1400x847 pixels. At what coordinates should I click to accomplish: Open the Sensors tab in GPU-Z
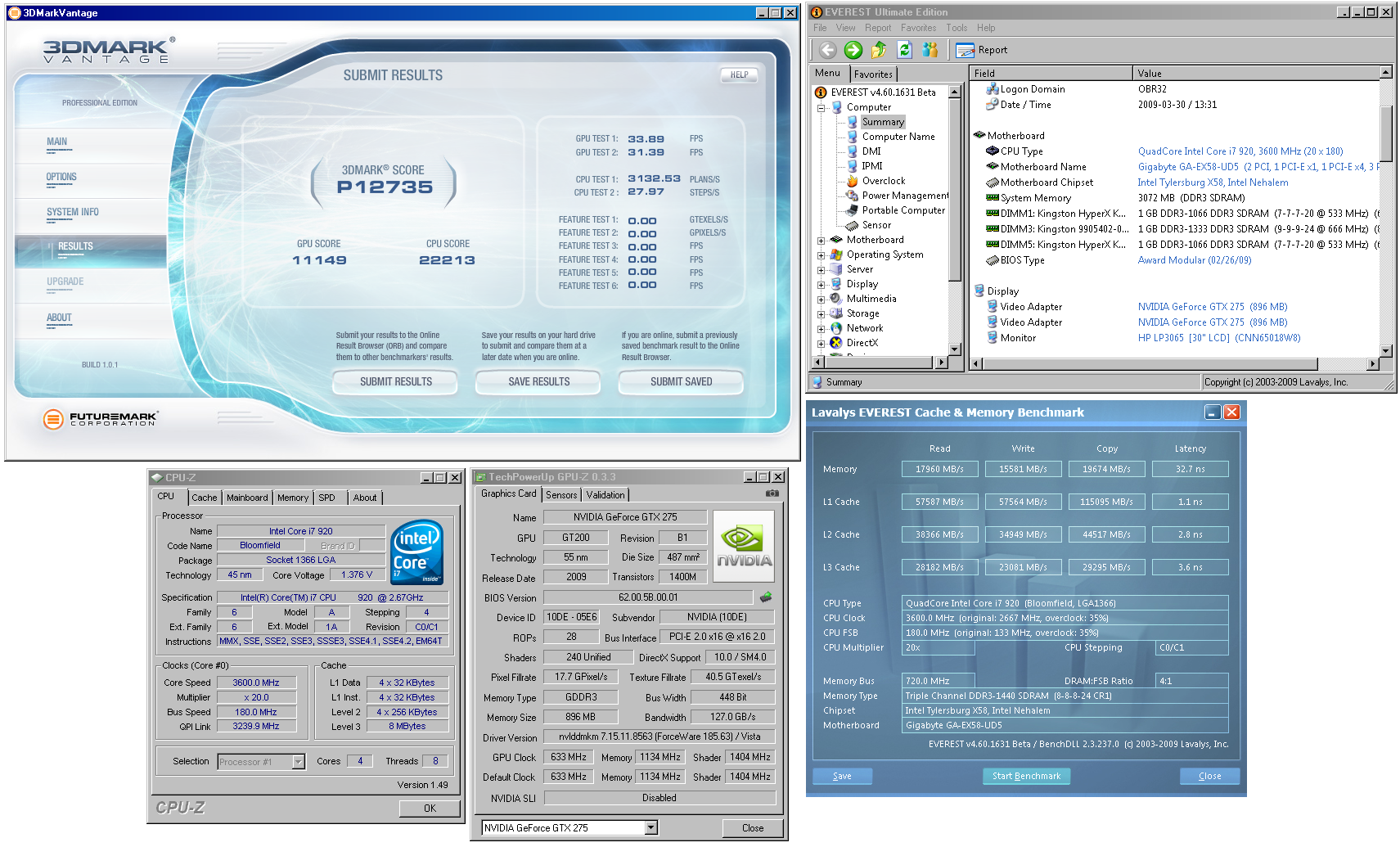pyautogui.click(x=561, y=495)
